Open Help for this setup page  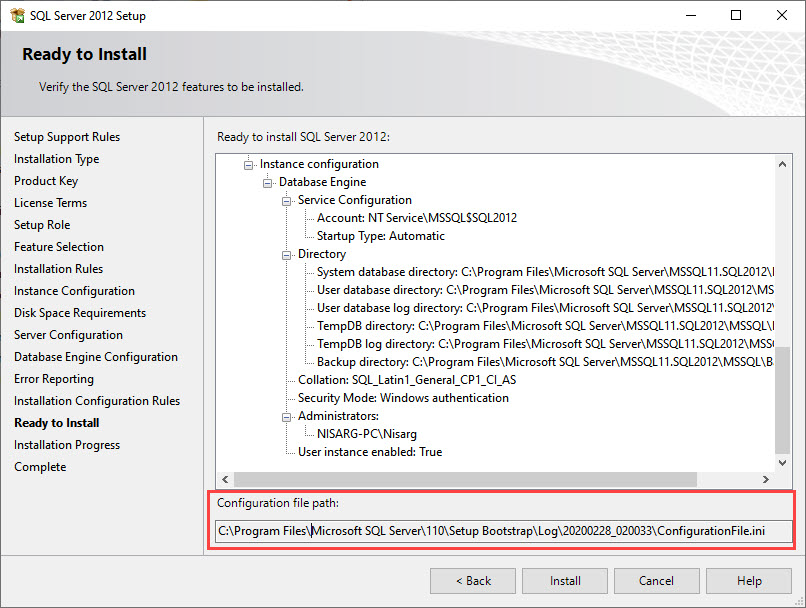coord(749,581)
